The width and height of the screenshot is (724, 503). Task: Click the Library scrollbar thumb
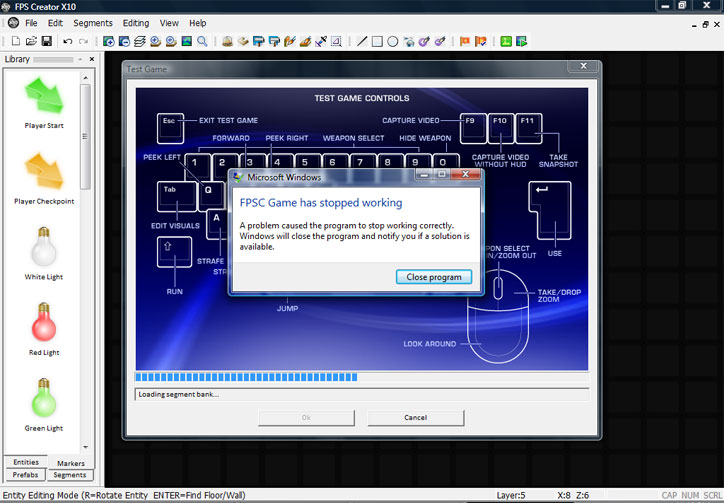(85, 136)
